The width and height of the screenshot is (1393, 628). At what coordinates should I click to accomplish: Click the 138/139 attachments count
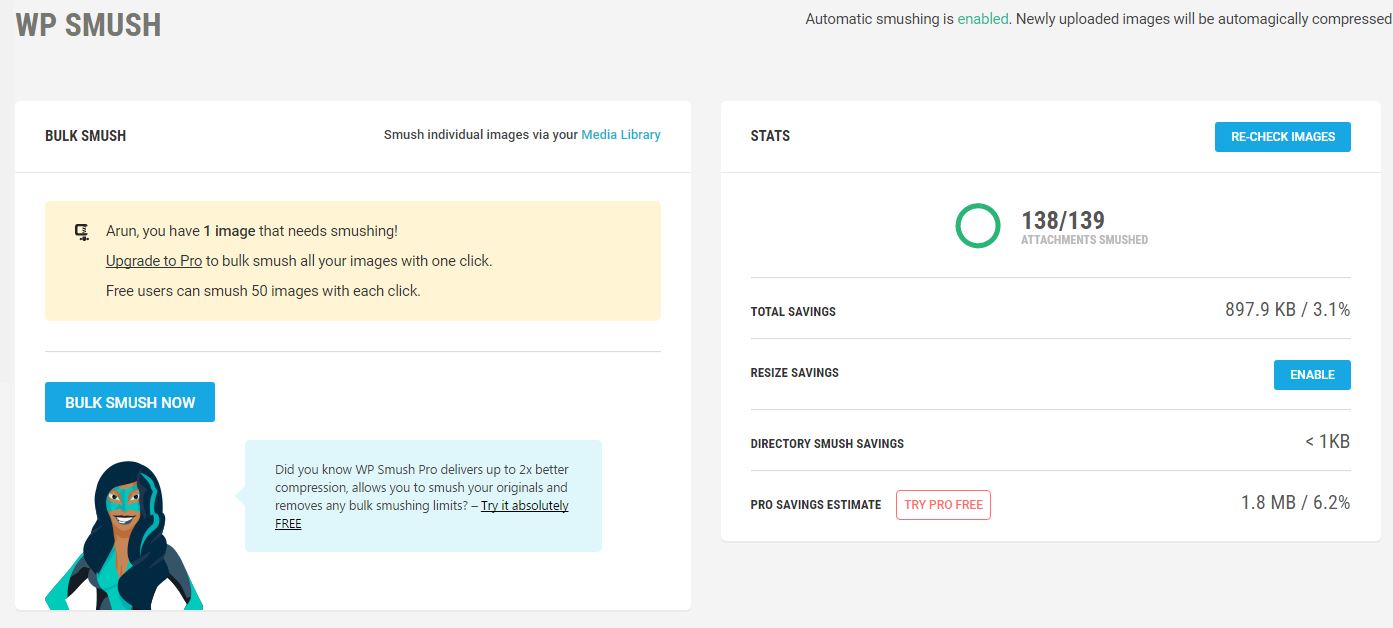[x=1062, y=220]
